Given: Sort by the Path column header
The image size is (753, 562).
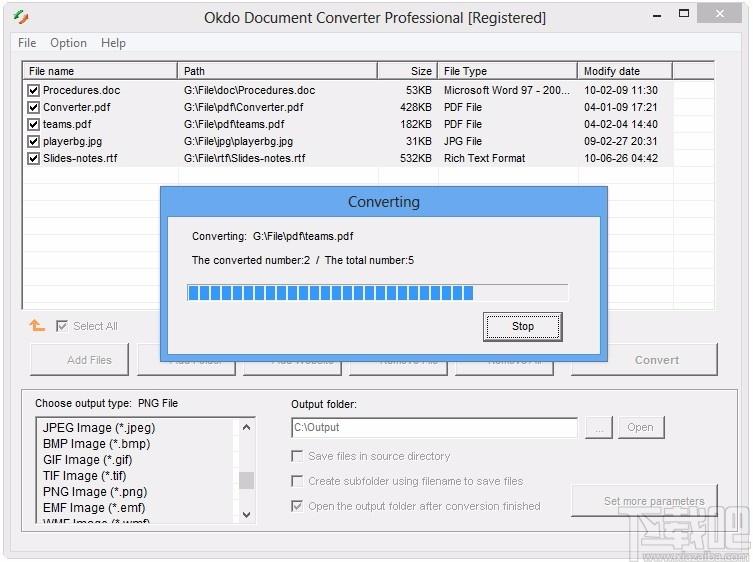Looking at the screenshot, I should tap(278, 71).
